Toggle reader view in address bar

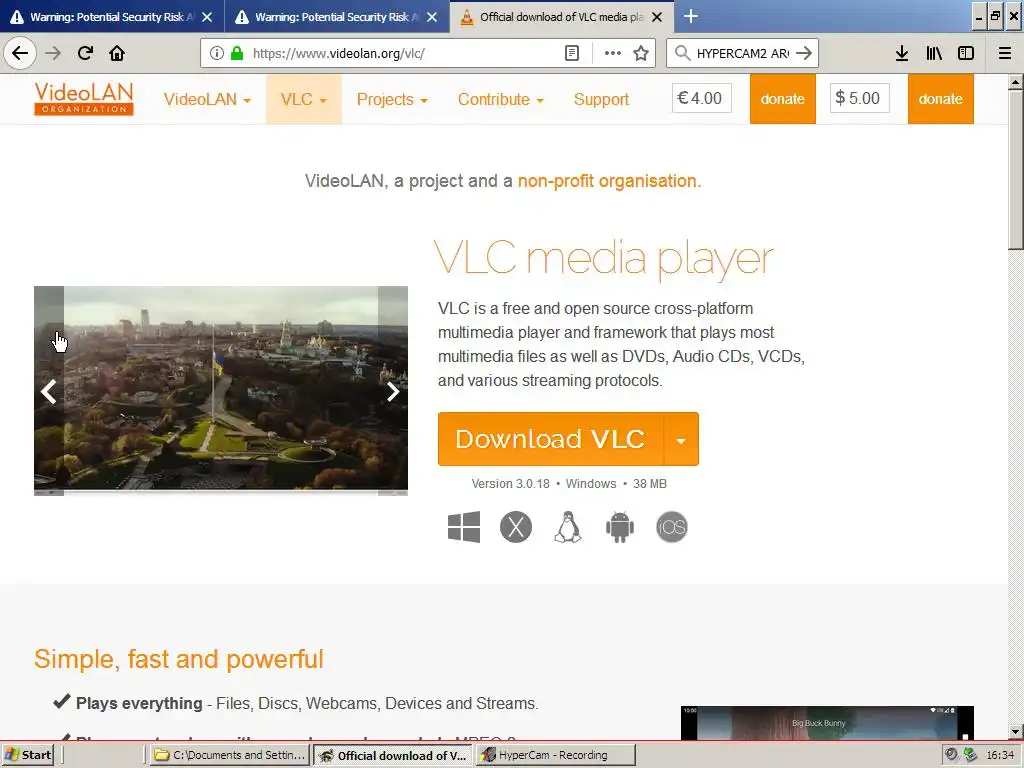coord(571,53)
